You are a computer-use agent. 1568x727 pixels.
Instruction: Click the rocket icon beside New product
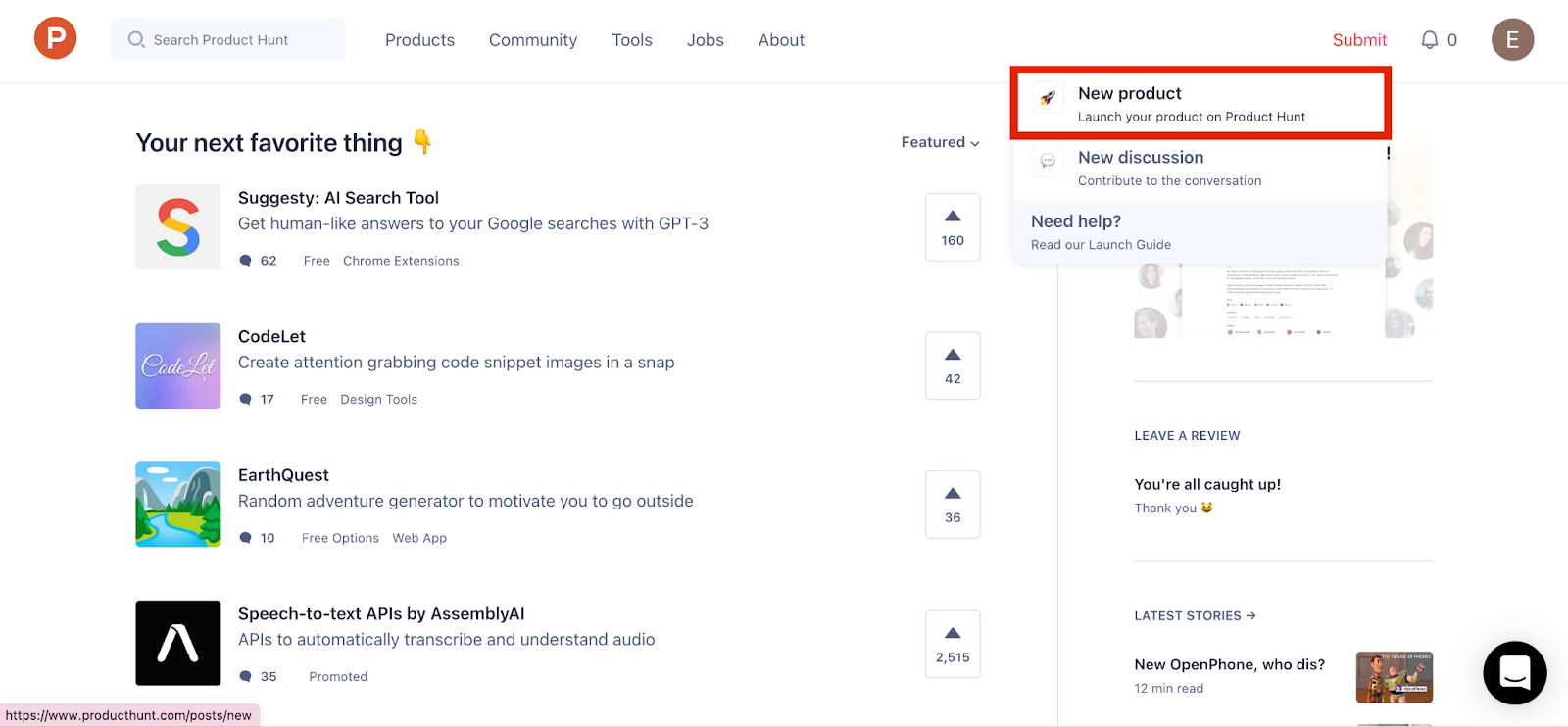(1048, 97)
